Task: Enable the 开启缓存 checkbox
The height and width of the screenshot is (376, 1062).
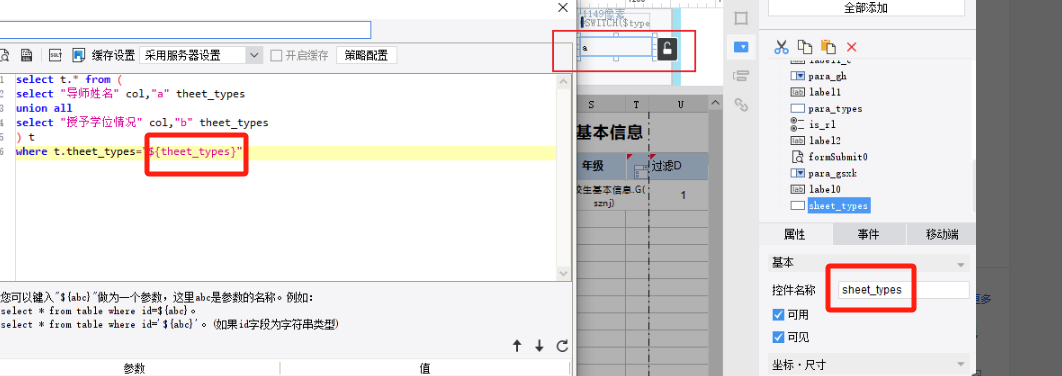Action: [276, 56]
